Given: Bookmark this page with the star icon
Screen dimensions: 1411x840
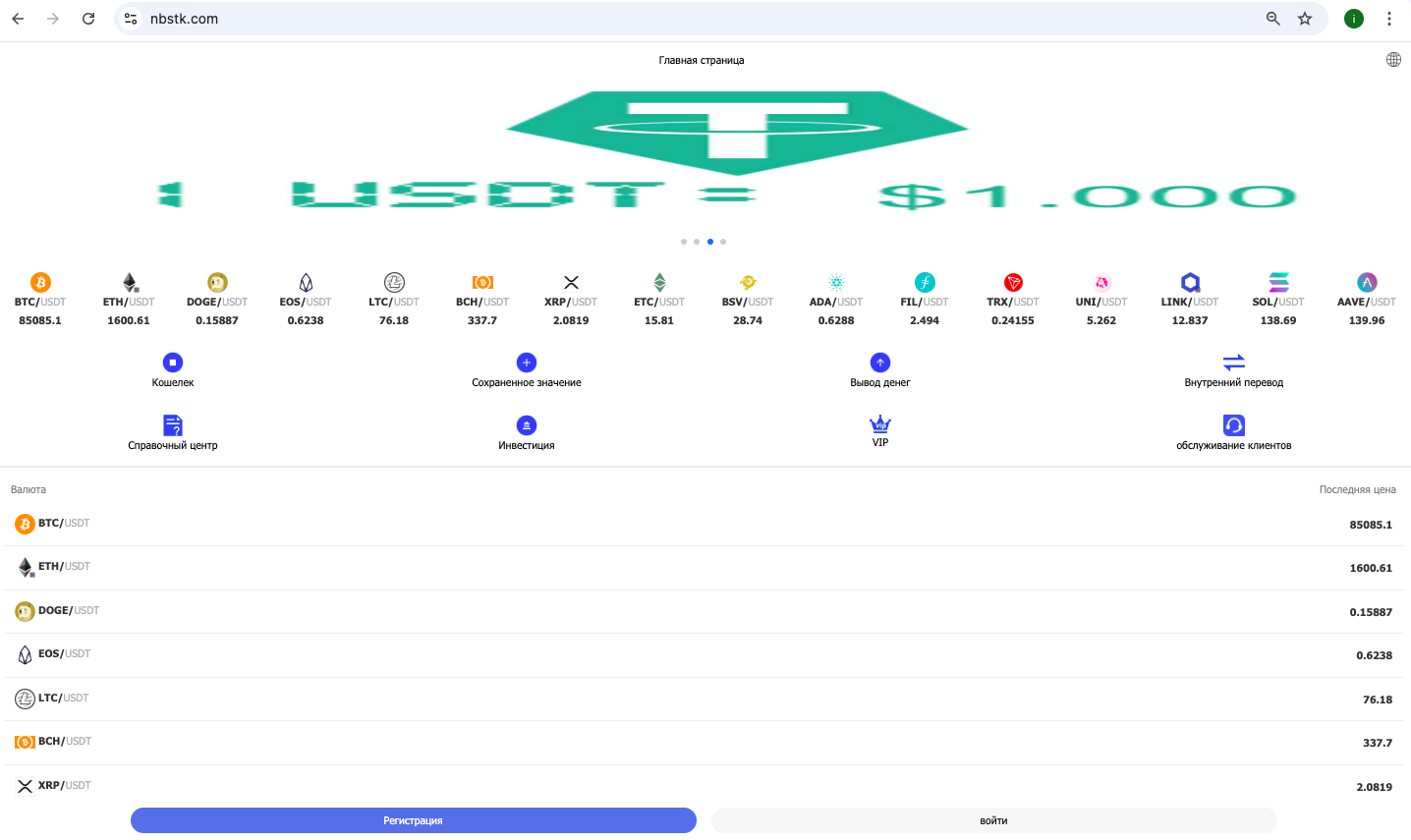Looking at the screenshot, I should pos(1305,19).
